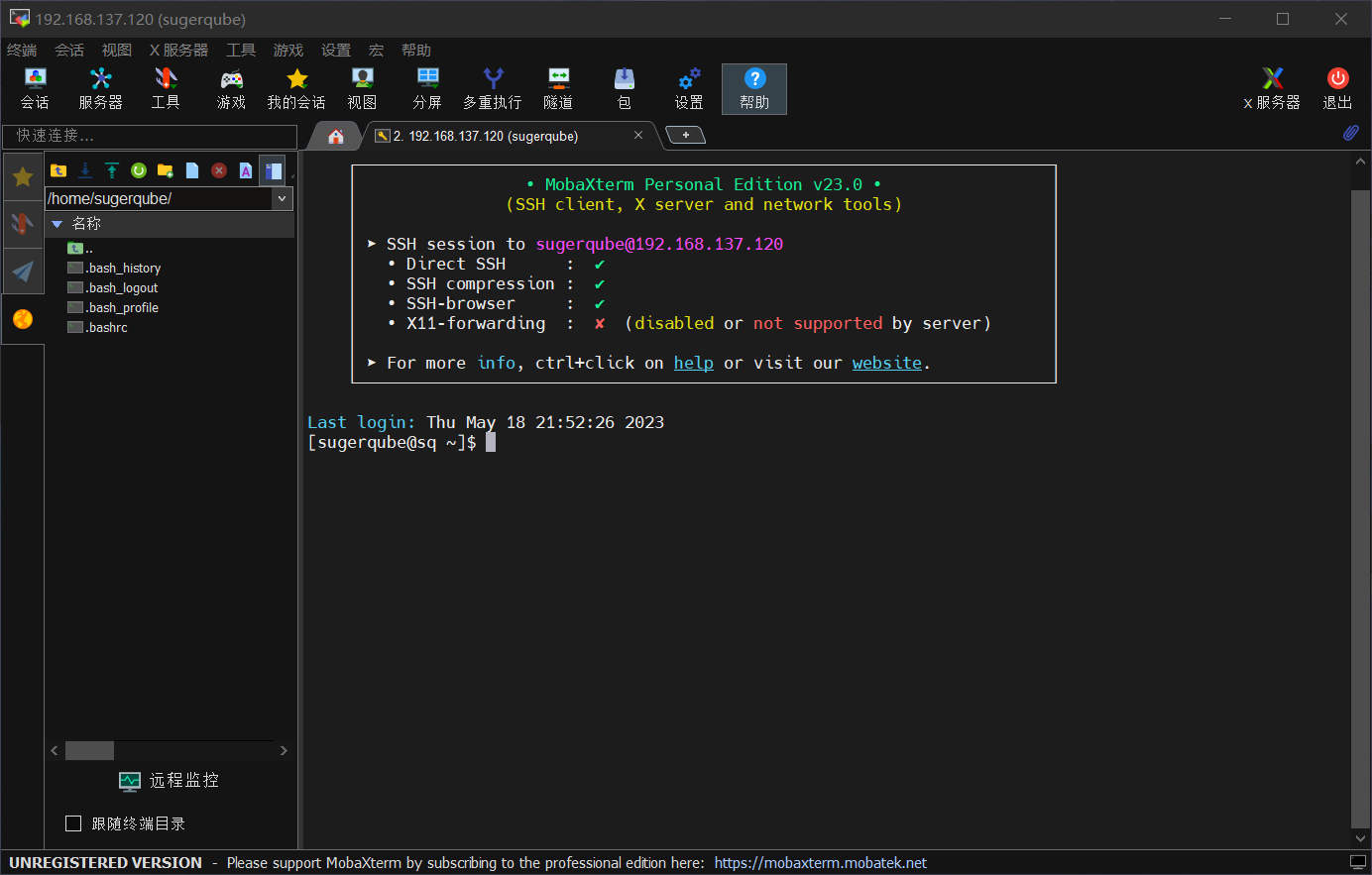Screen dimensions: 1372x875
Task: Click the monitor icon in status bar corner
Action: (1358, 863)
